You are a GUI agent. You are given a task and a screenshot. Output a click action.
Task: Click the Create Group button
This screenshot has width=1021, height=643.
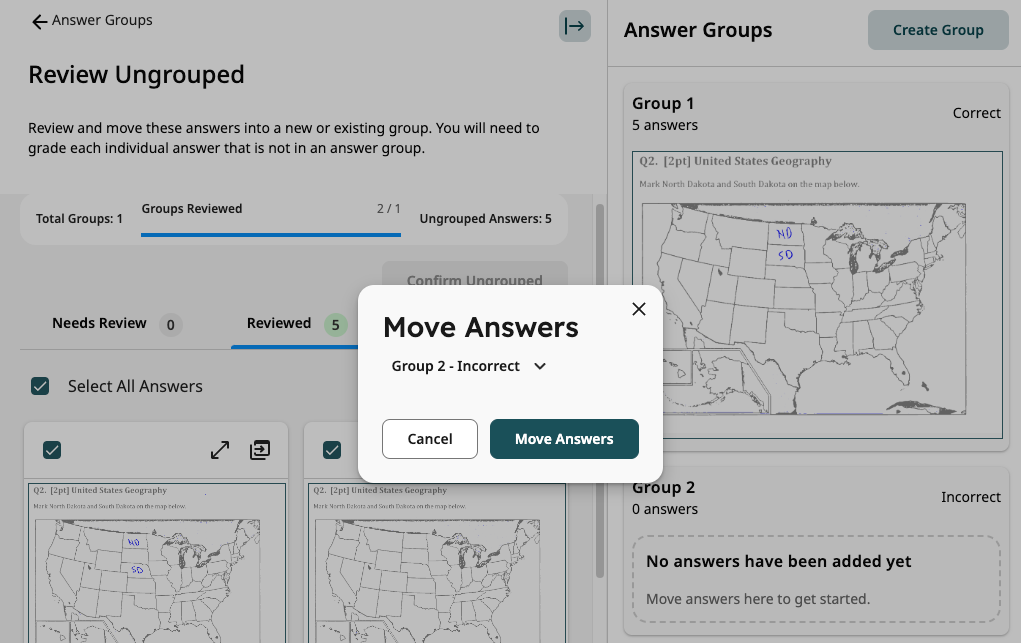coord(938,30)
